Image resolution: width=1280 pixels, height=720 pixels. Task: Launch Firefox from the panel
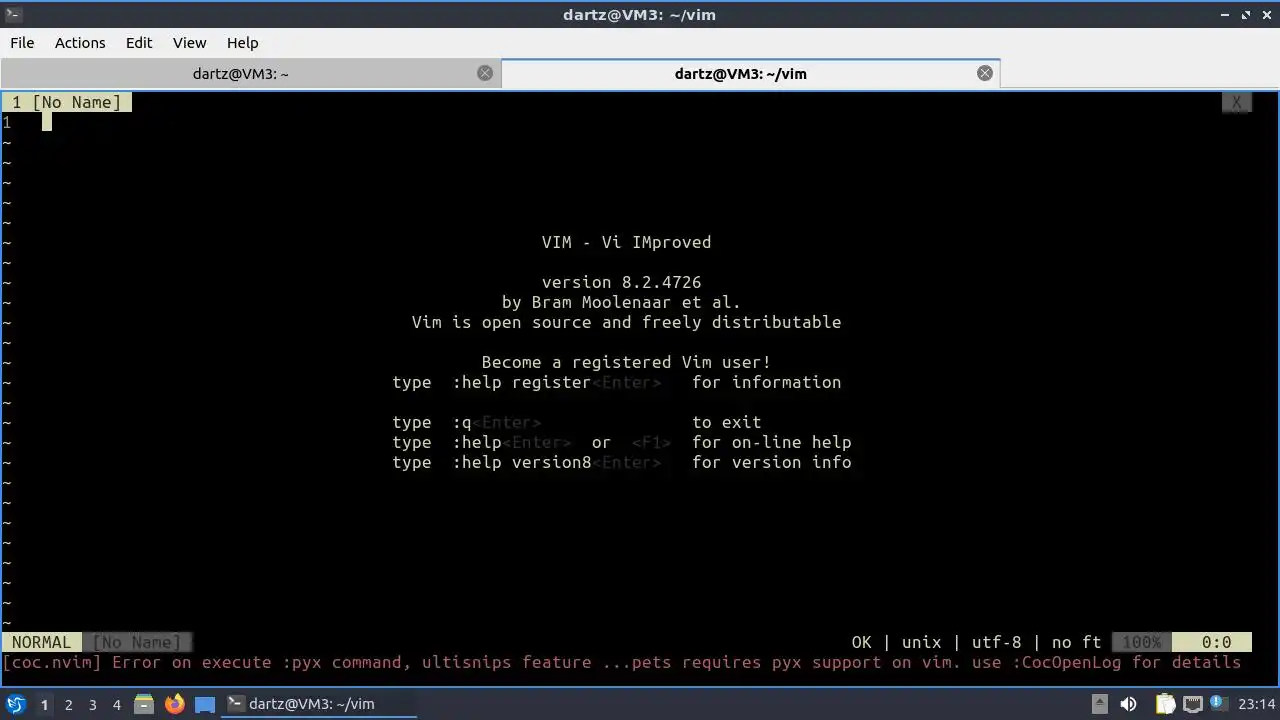pos(174,704)
